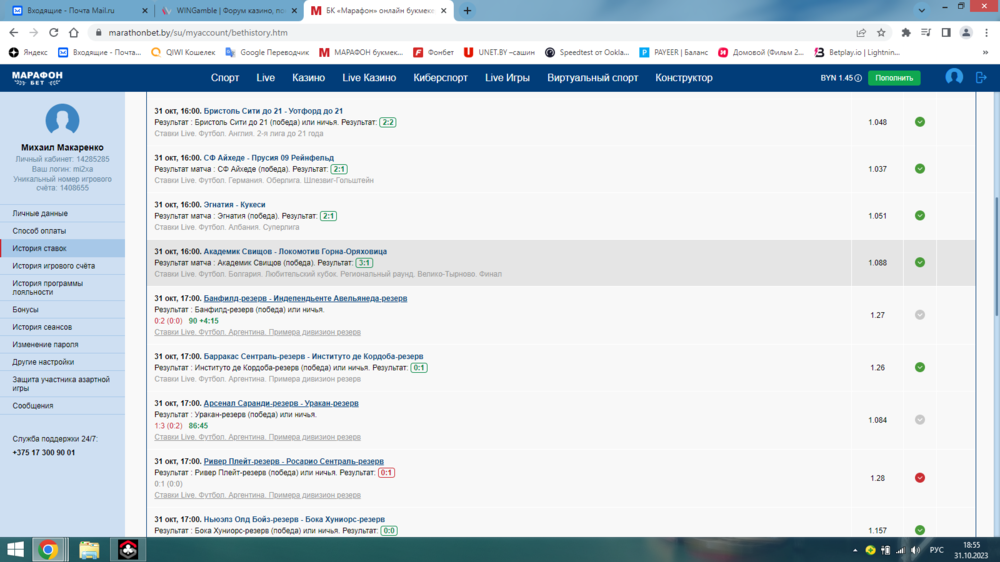Click green status check for Бристоль Сити bet

[x=919, y=122]
